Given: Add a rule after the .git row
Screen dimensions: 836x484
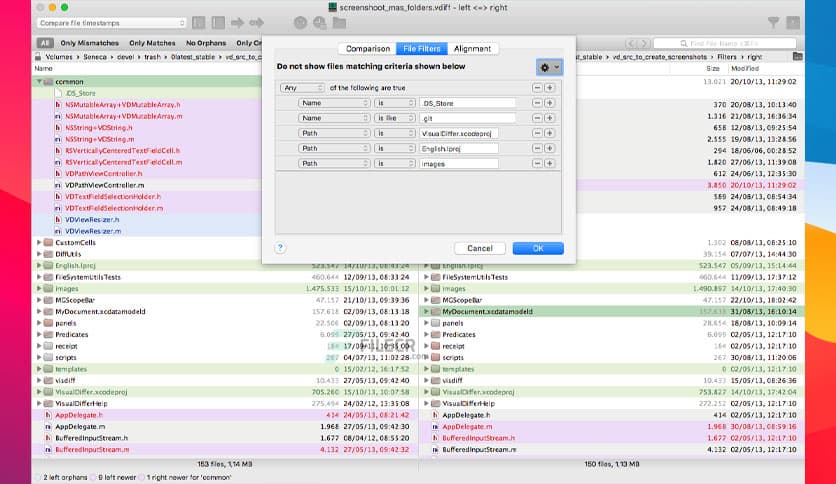Looking at the screenshot, I should coord(549,118).
